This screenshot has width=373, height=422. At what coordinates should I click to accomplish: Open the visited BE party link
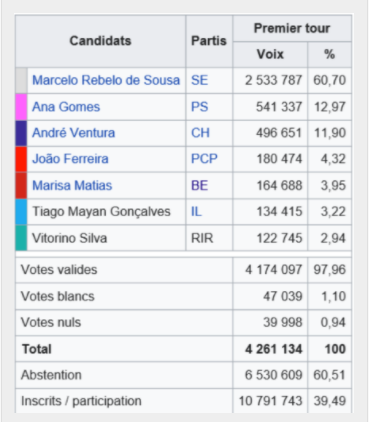point(199,185)
